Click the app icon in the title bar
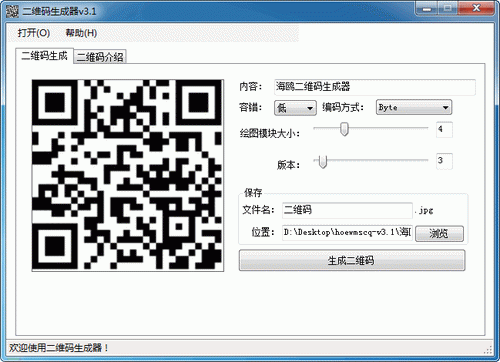Viewport: 500px width, 362px height. coord(12,11)
